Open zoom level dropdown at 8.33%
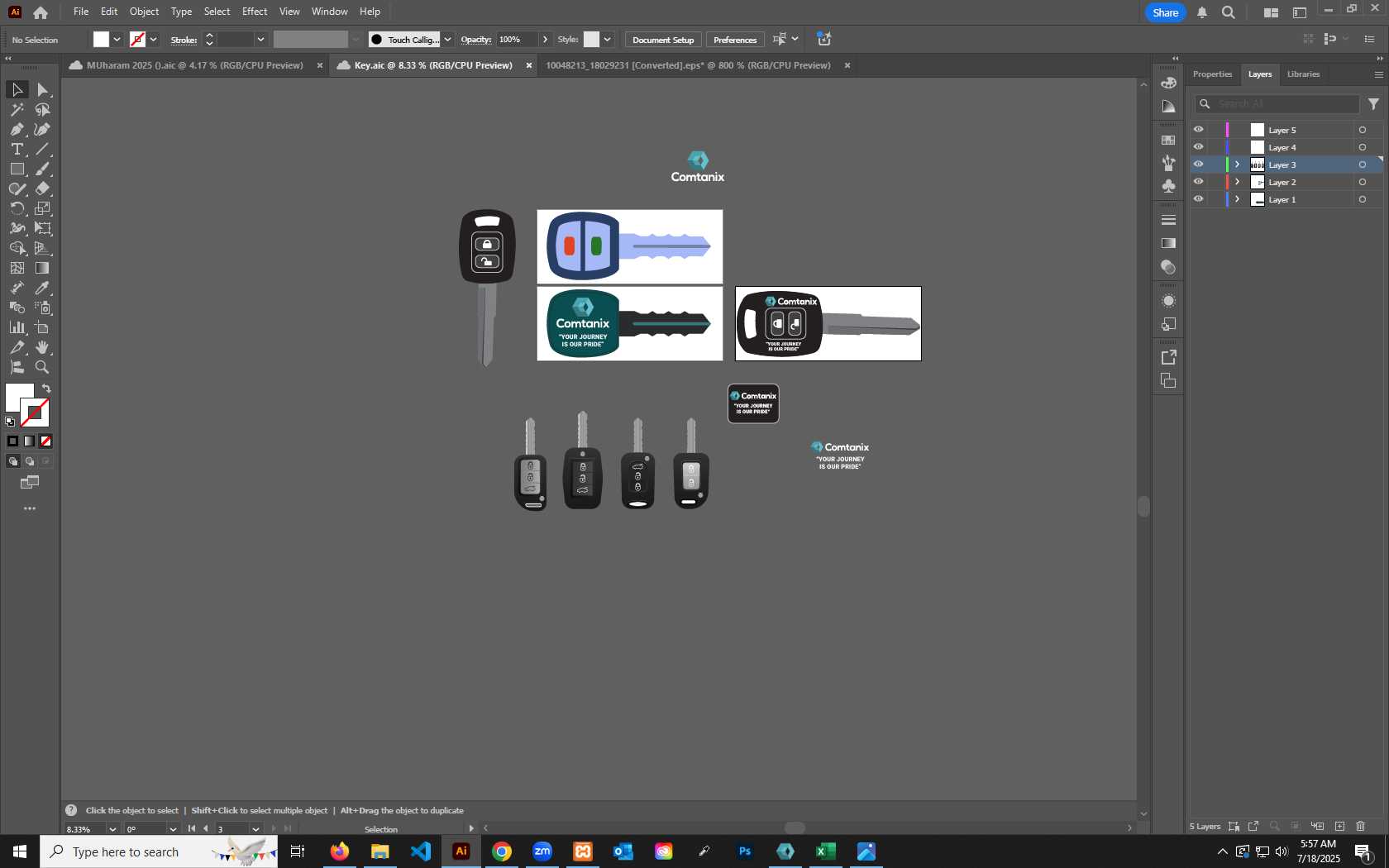The width and height of the screenshot is (1389, 868). point(112,829)
